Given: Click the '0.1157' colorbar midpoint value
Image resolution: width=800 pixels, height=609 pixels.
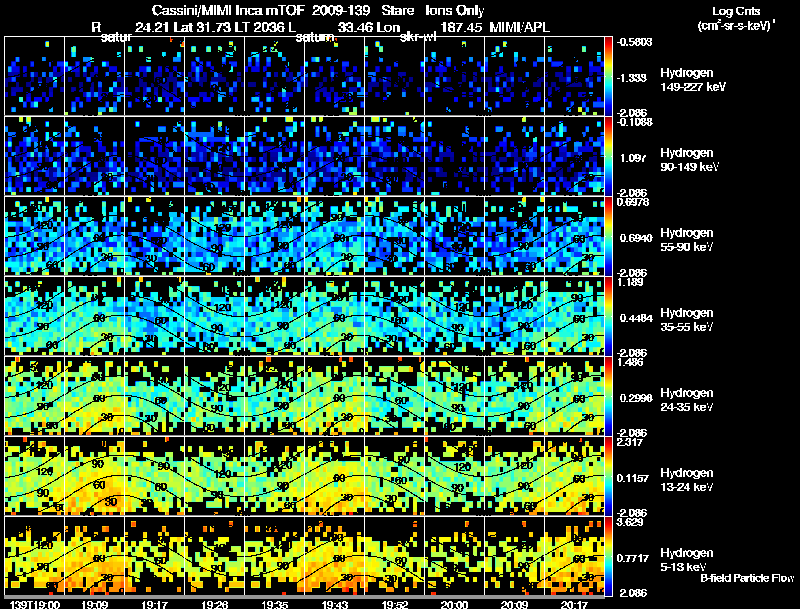Looking at the screenshot, I should tap(634, 478).
